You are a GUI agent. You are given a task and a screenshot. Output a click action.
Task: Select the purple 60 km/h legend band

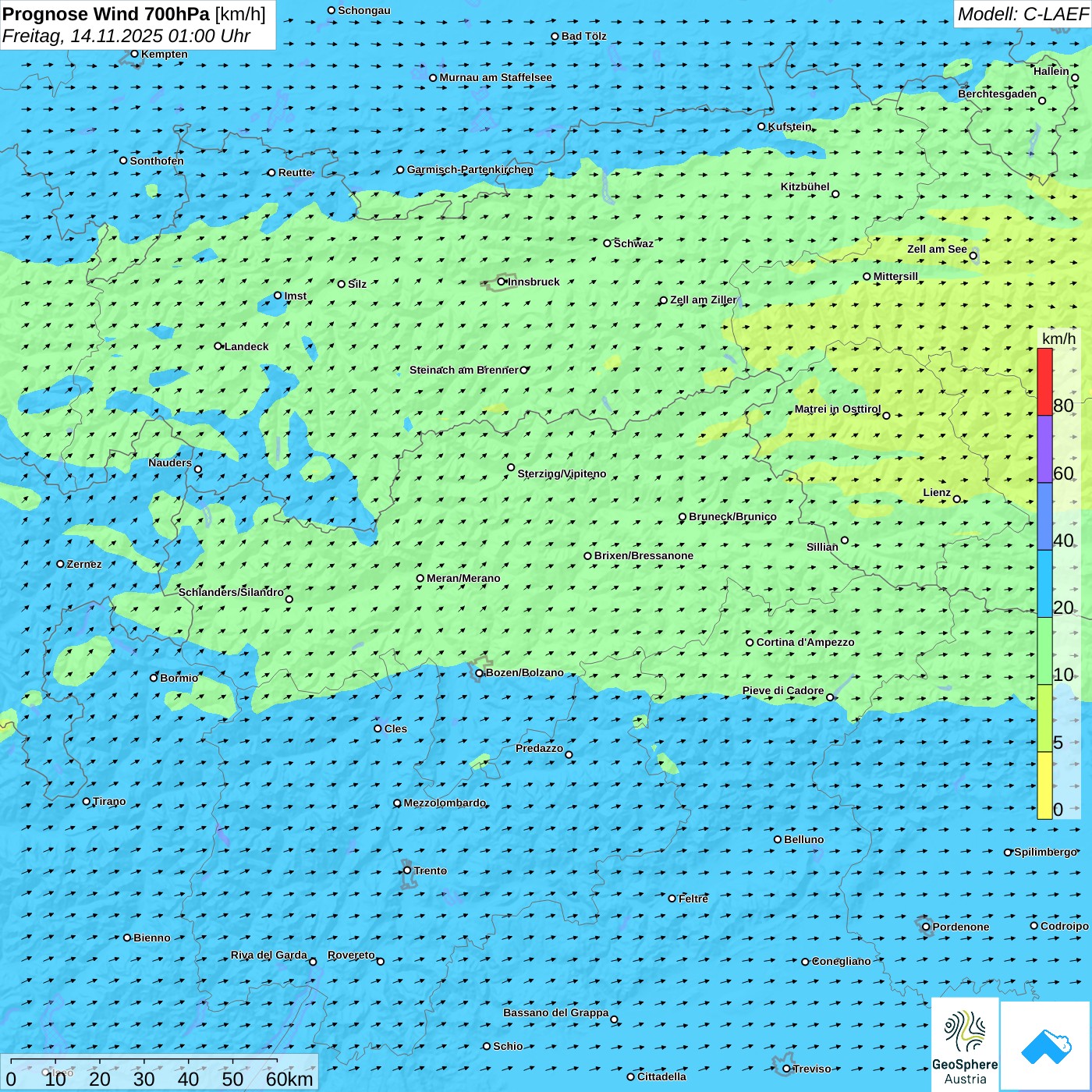1044,449
